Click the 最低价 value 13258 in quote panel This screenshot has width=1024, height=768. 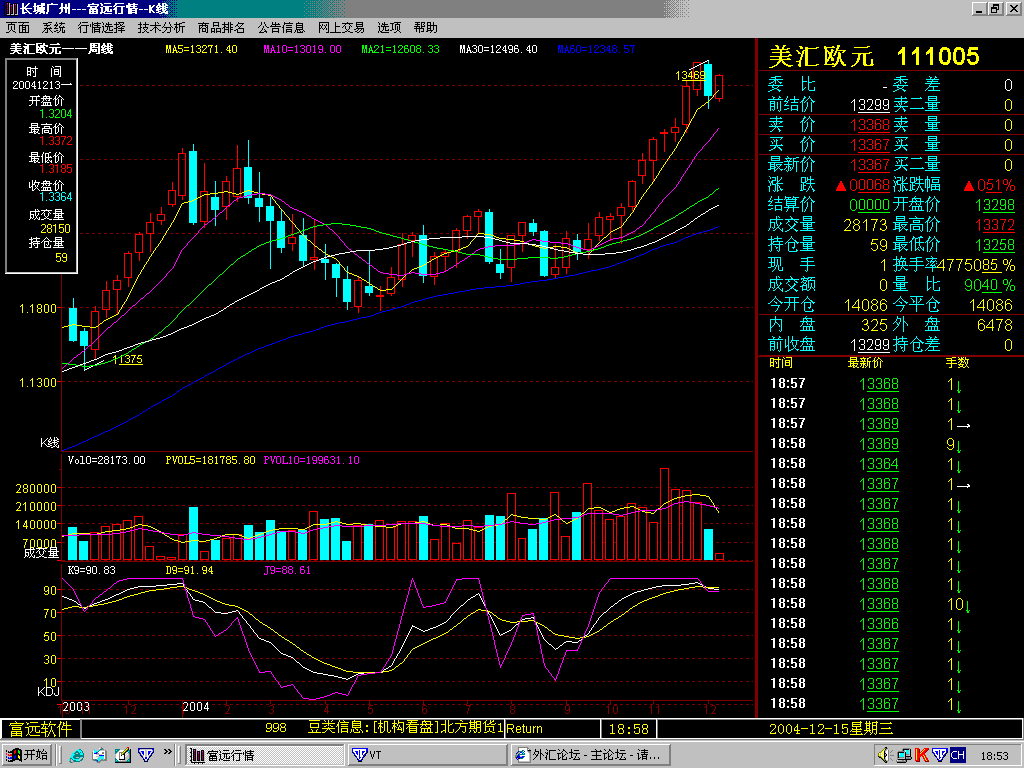click(995, 245)
